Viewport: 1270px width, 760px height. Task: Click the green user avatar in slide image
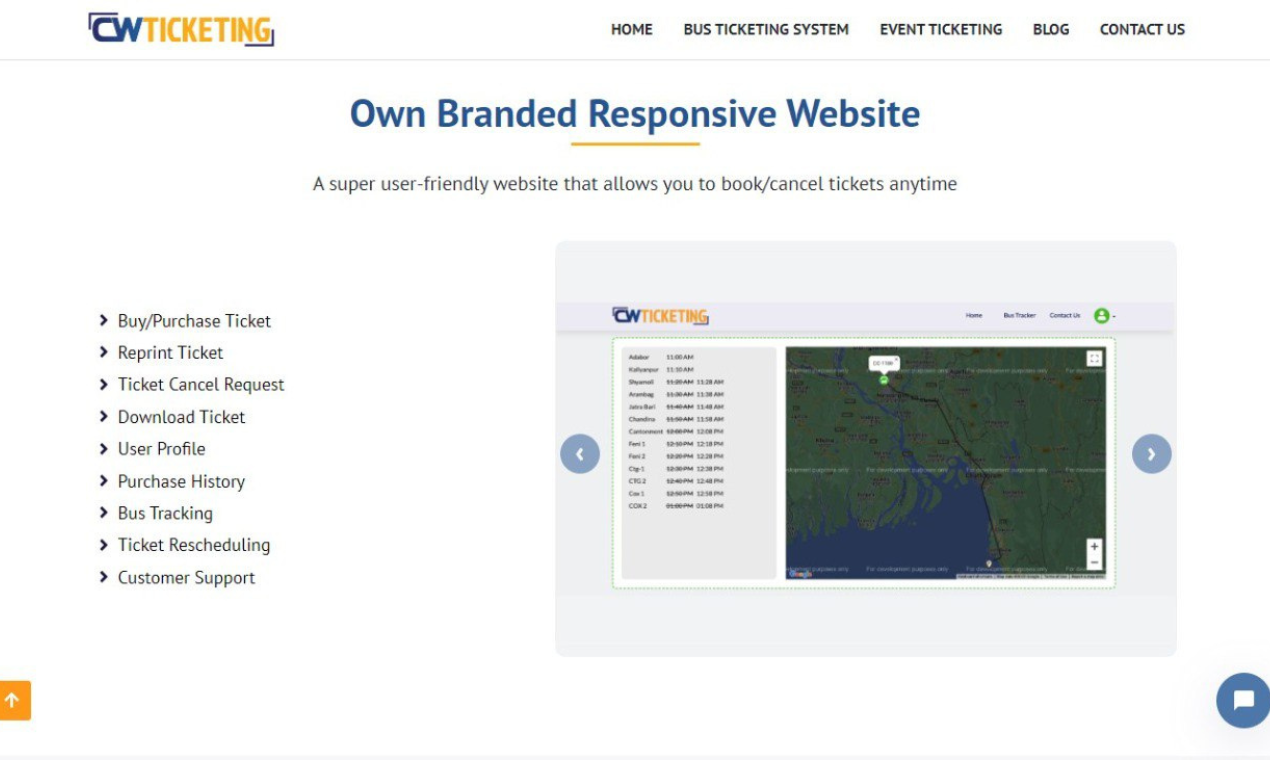tap(1101, 315)
